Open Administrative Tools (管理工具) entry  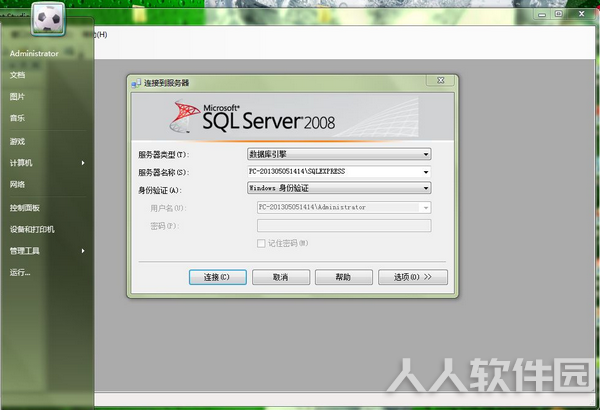(25, 251)
